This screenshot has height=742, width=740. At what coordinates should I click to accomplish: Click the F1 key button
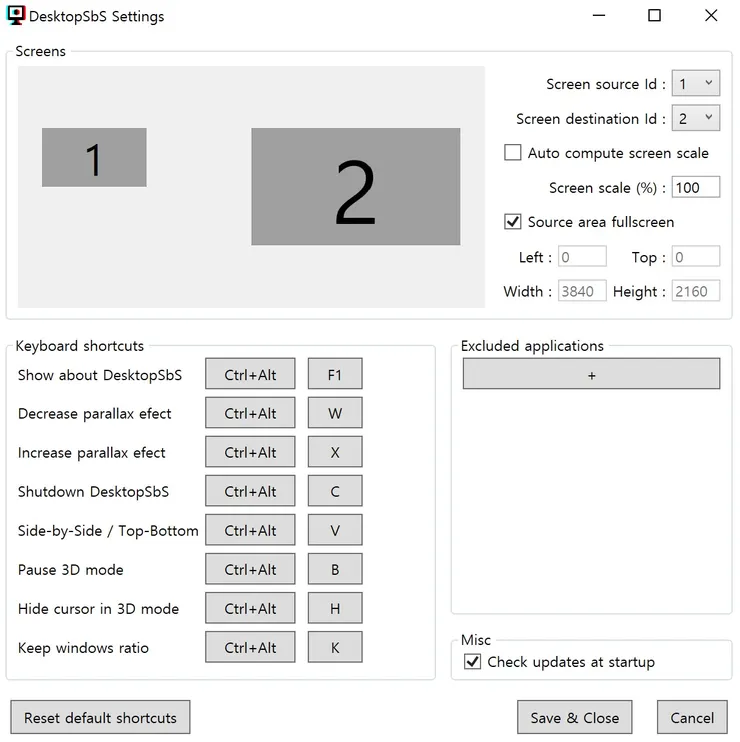335,374
